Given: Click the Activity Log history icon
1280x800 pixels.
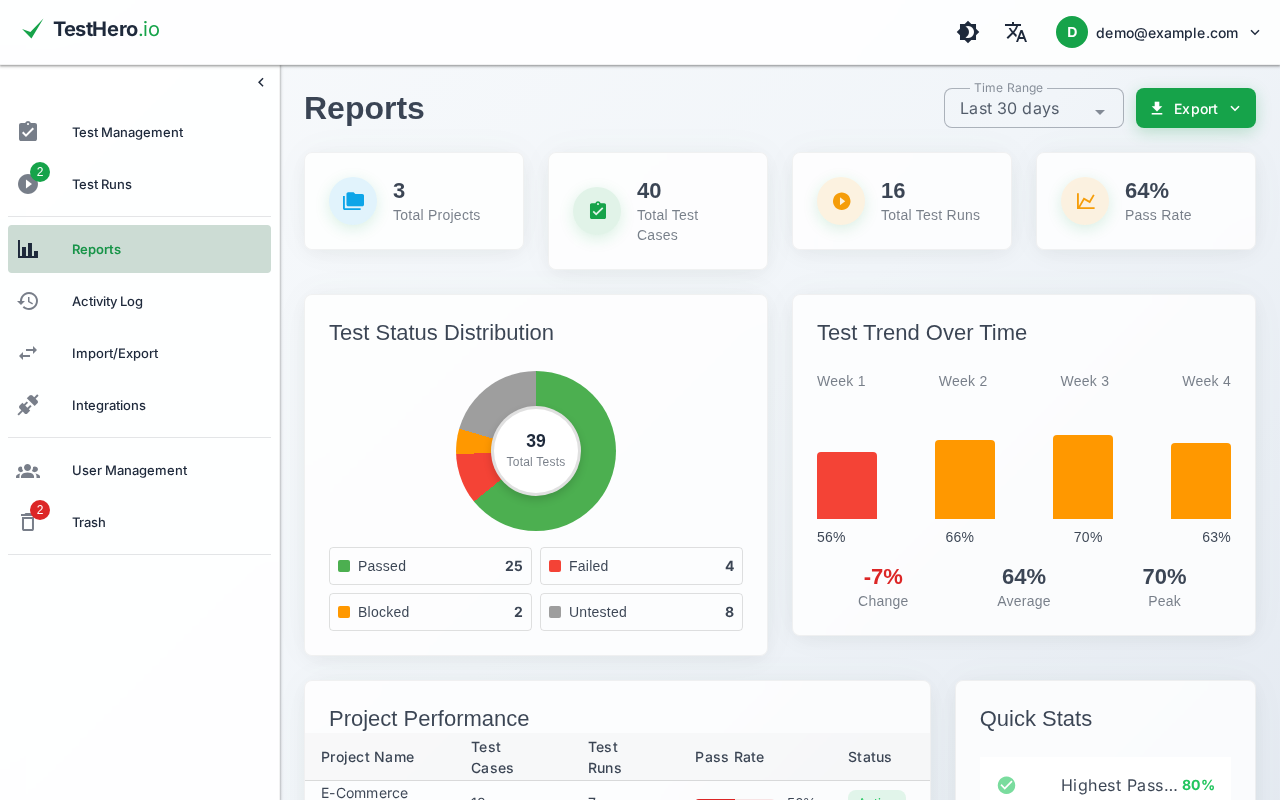Looking at the screenshot, I should pos(28,301).
